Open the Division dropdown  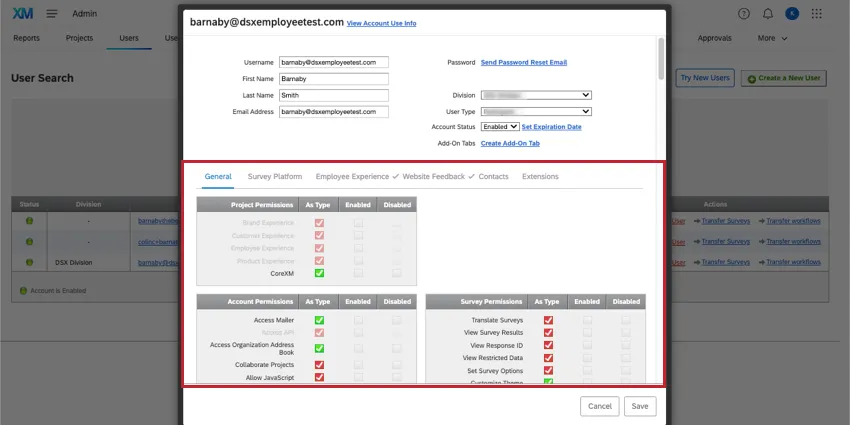pyautogui.click(x=536, y=95)
